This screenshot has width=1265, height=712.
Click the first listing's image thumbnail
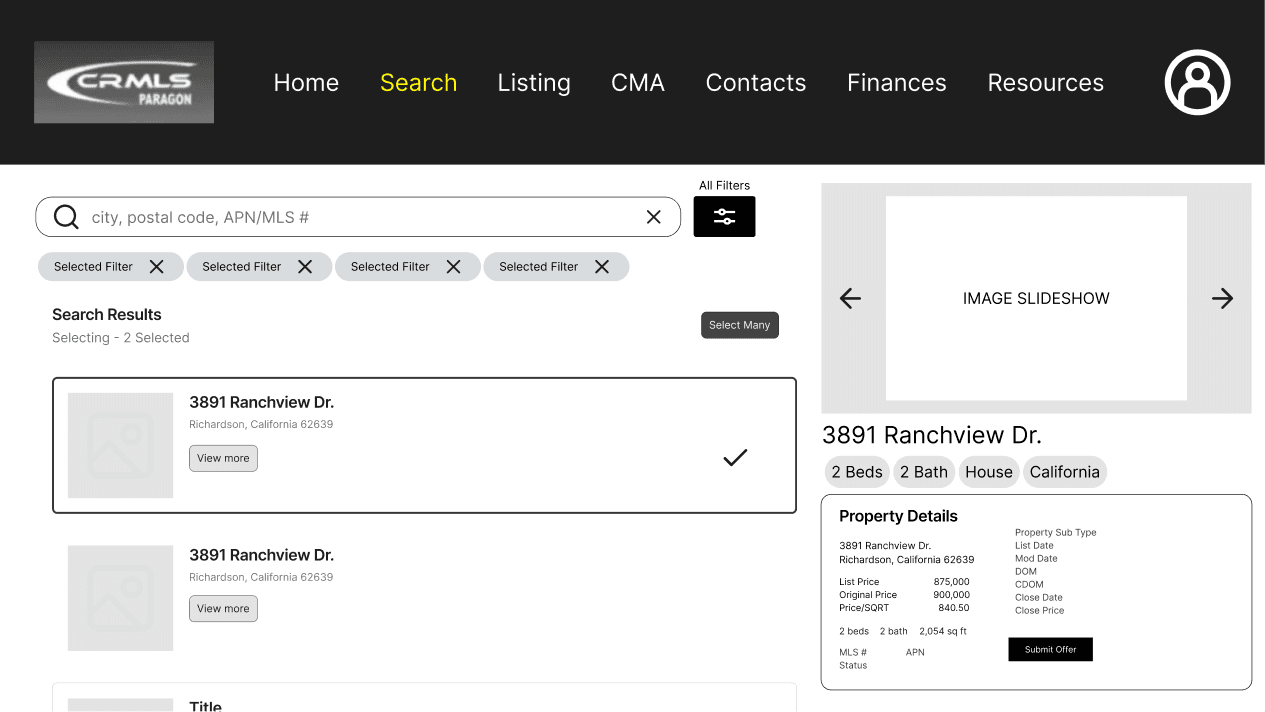120,445
